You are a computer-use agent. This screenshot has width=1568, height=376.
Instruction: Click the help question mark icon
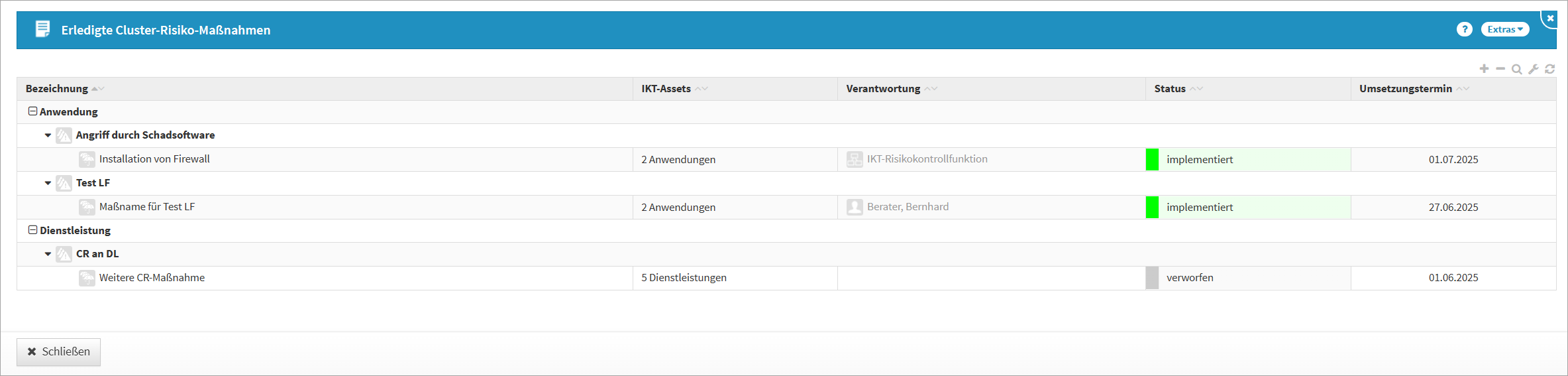click(1464, 29)
